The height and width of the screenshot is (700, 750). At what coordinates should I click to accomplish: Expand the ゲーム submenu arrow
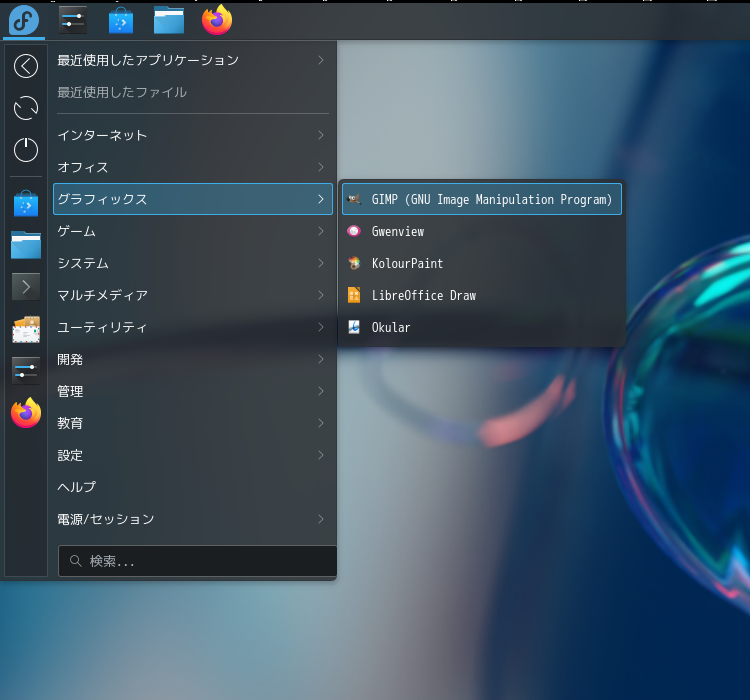point(321,231)
